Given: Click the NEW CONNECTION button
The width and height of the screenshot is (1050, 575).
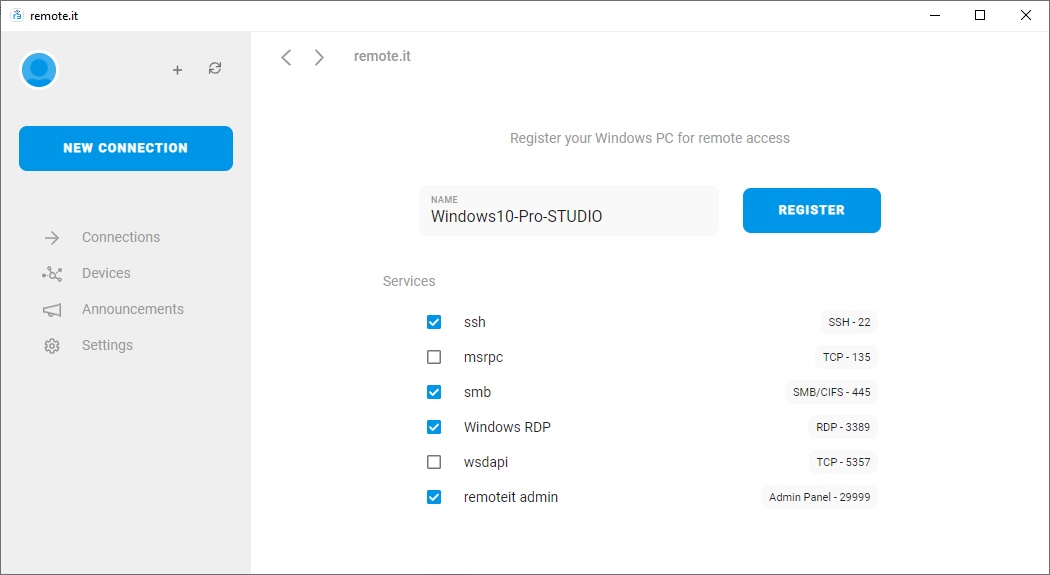Looking at the screenshot, I should [126, 149].
